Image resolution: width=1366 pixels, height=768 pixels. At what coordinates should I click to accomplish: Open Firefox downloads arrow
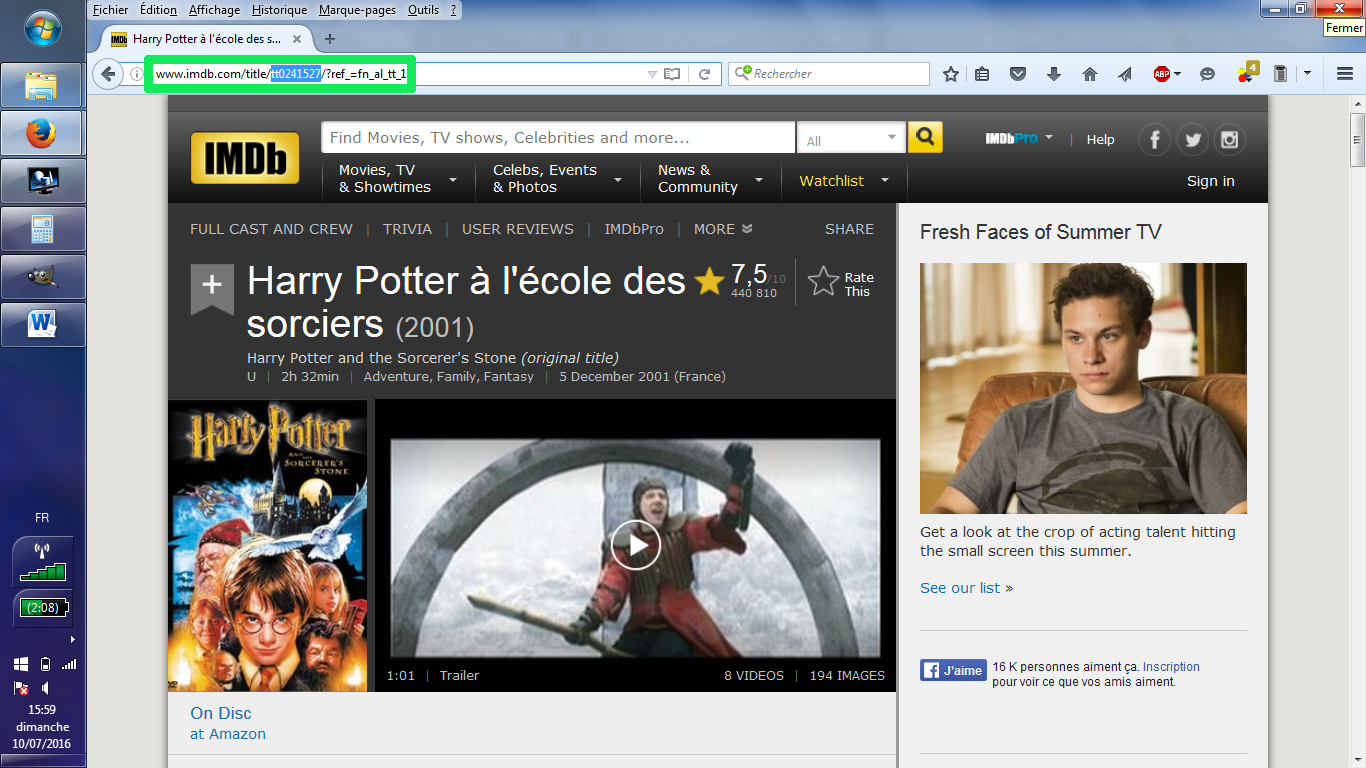click(1054, 74)
